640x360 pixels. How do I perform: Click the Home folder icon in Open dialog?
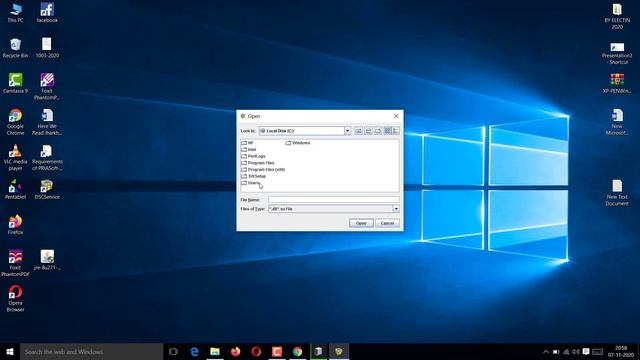pos(368,131)
